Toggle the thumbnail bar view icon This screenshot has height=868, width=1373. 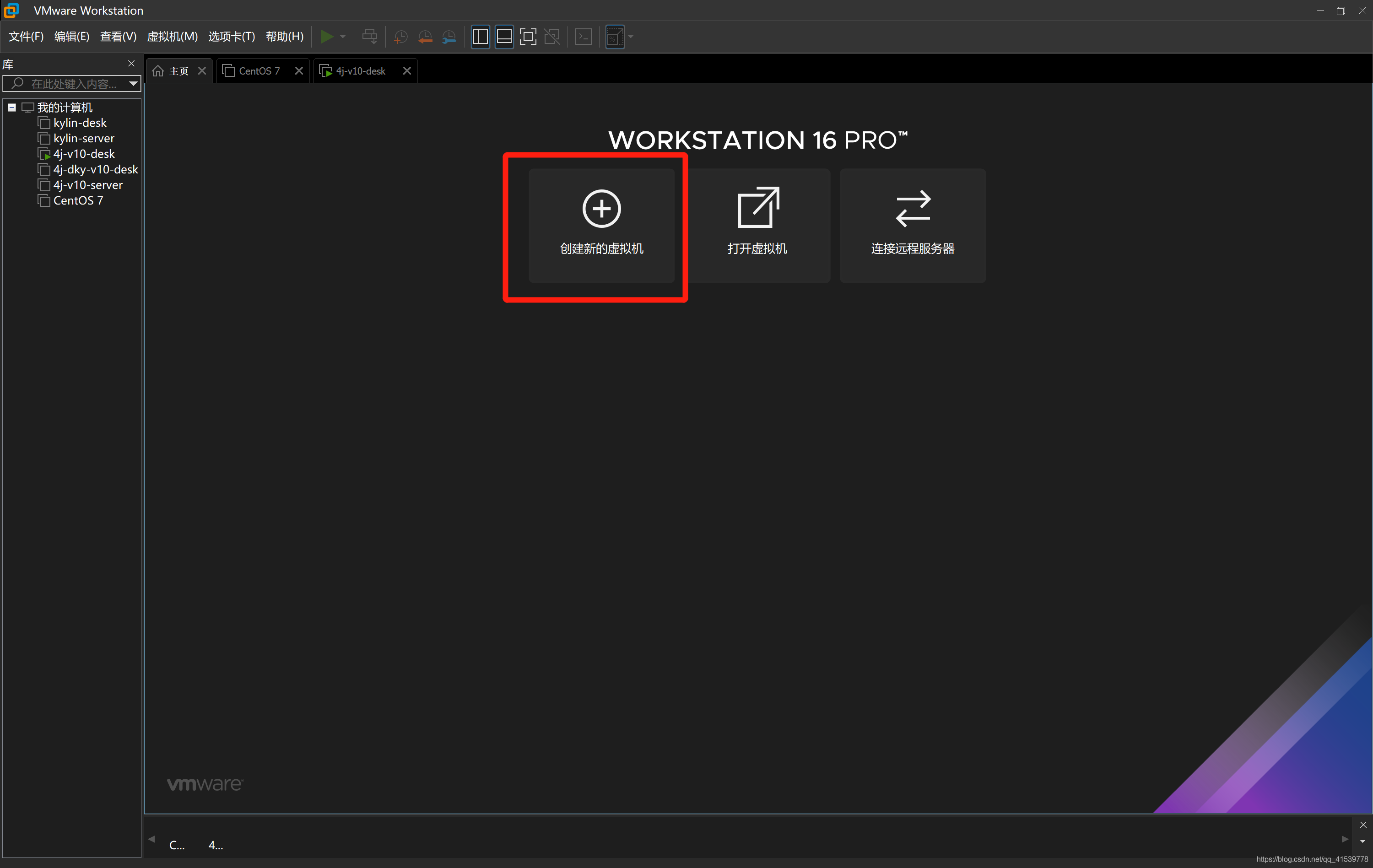[504, 37]
